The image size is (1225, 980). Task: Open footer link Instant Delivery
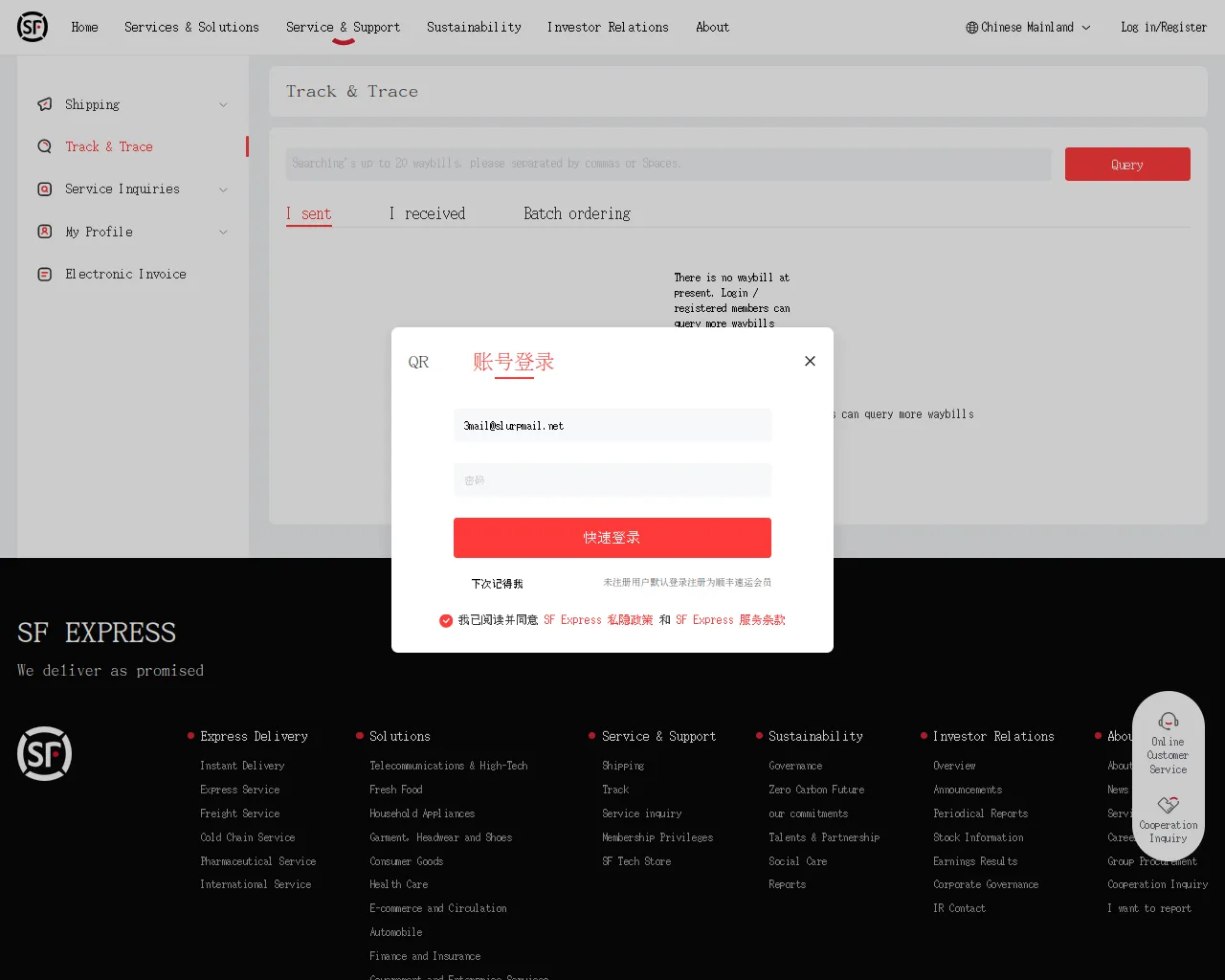tap(242, 766)
